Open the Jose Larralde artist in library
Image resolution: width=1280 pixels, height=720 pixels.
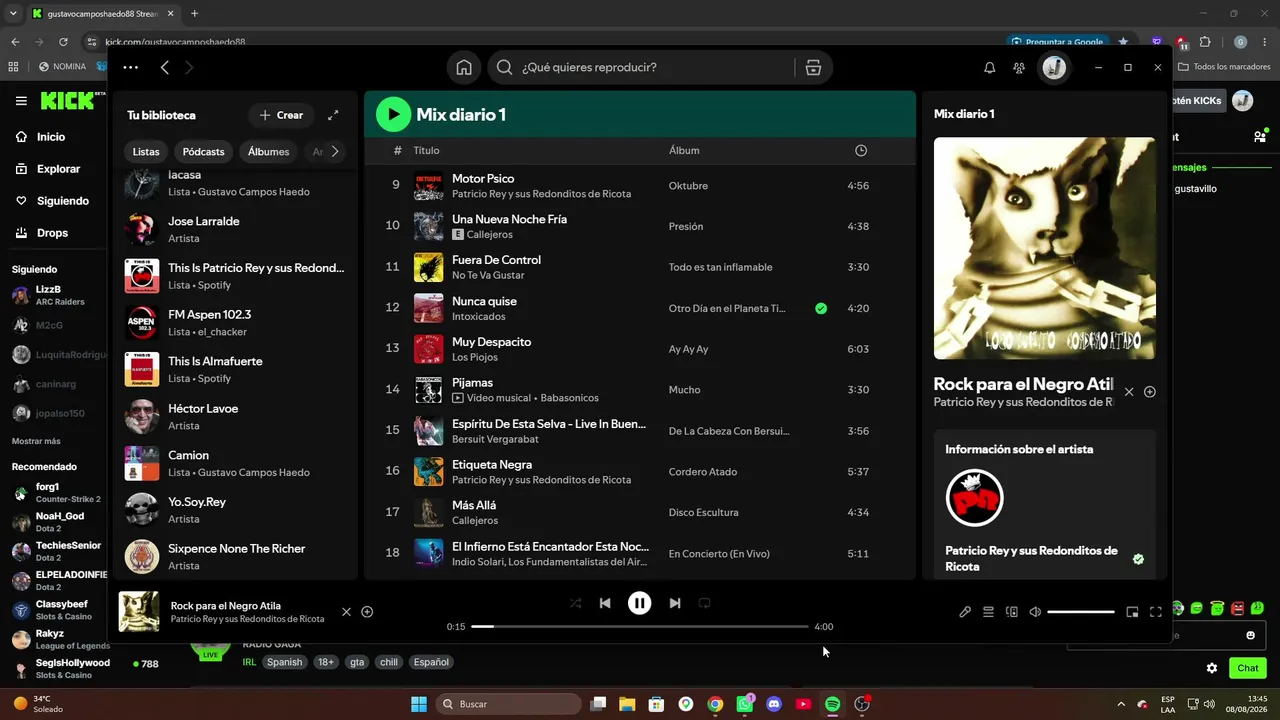235,229
